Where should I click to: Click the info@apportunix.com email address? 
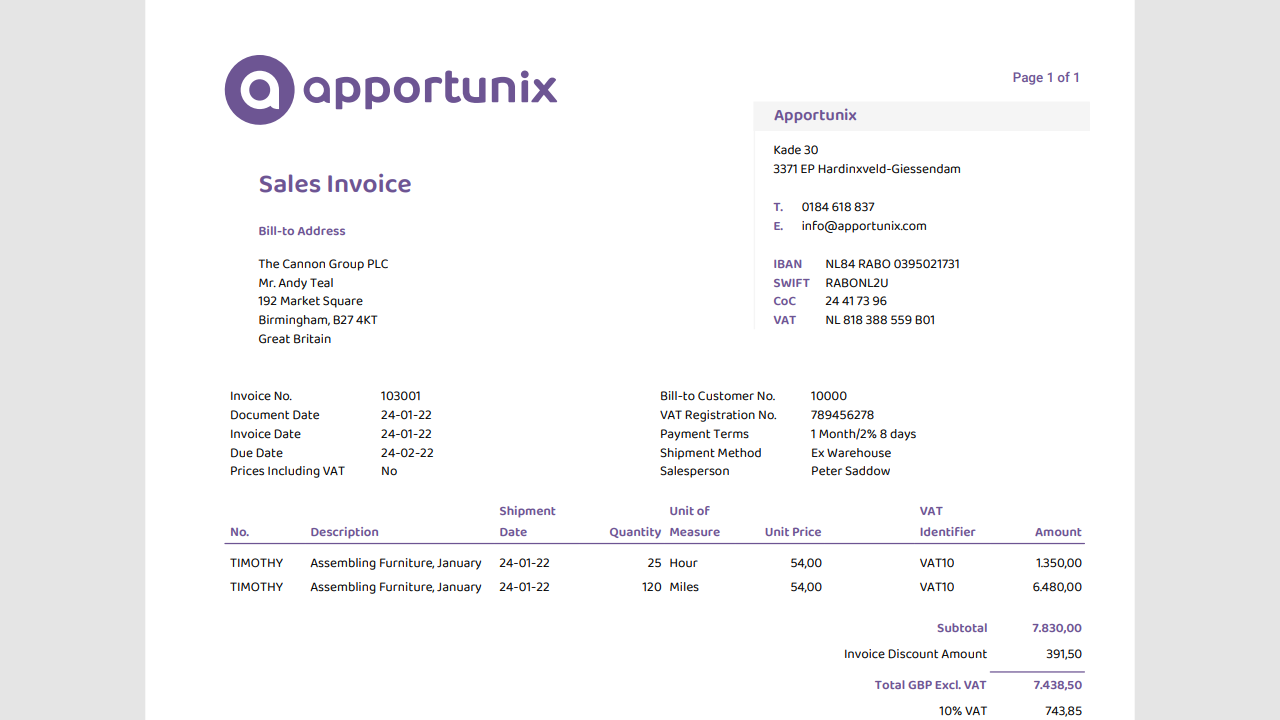[x=864, y=226]
